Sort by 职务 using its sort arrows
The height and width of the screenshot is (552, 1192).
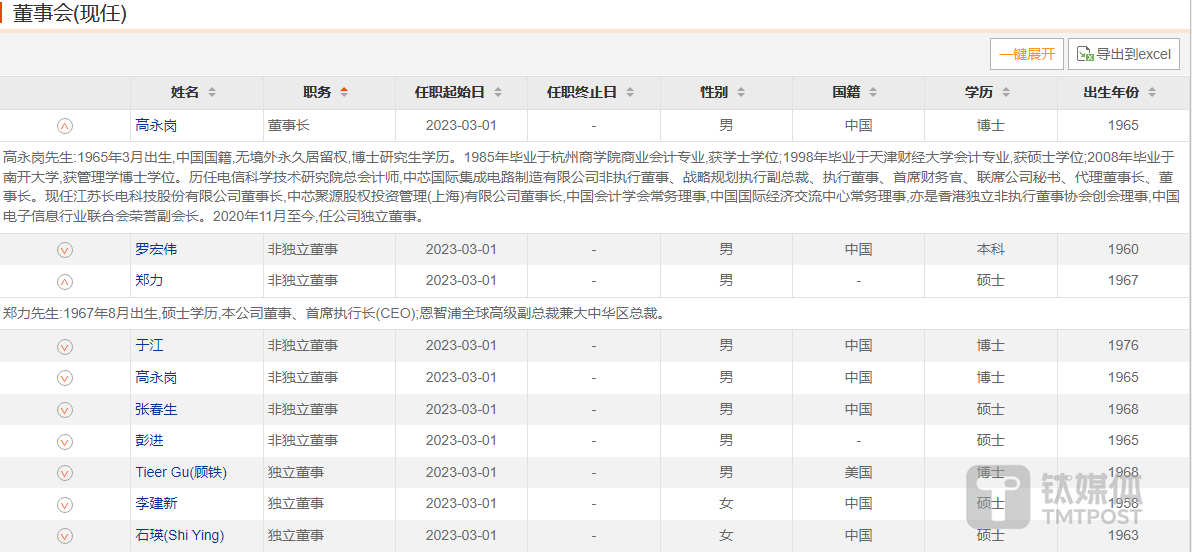tap(344, 93)
